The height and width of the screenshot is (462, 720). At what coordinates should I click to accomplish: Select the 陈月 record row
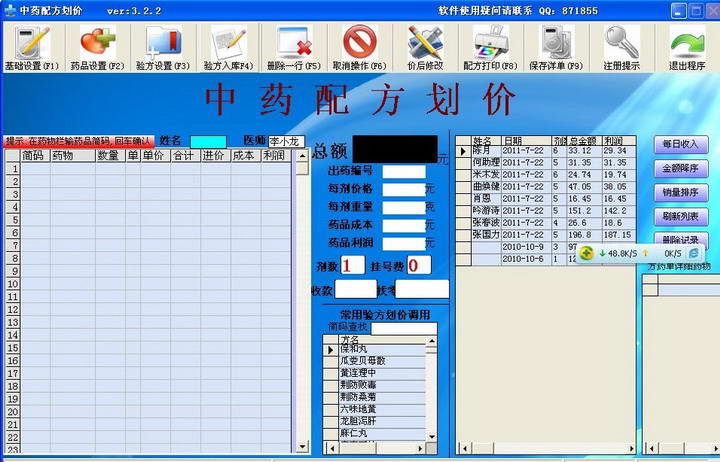pos(546,151)
